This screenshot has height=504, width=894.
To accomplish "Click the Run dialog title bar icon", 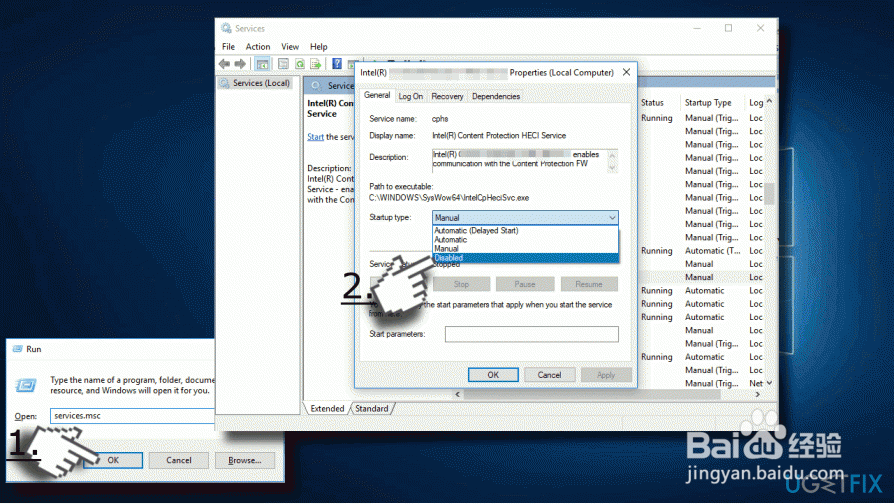I will [x=18, y=349].
